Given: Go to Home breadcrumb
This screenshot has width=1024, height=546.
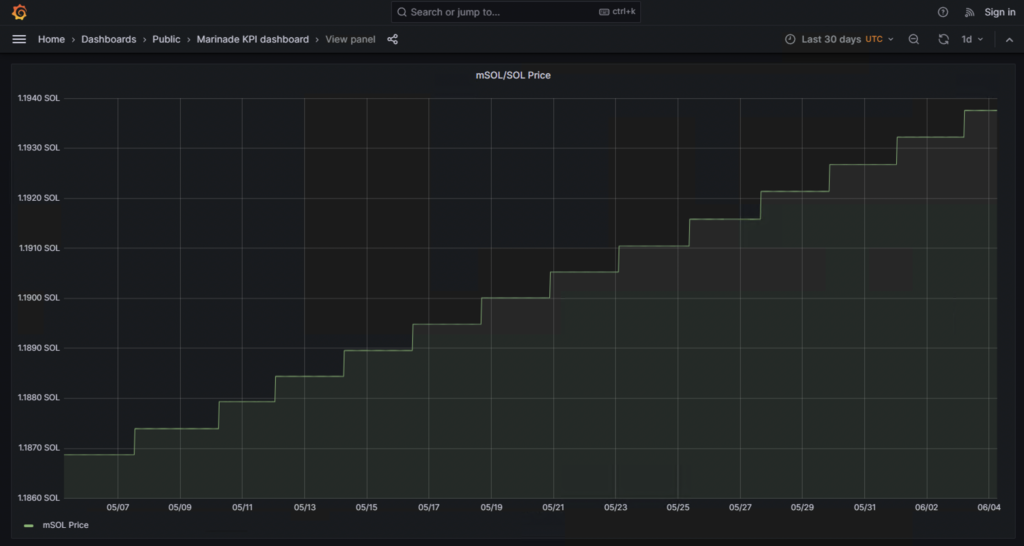Looking at the screenshot, I should point(51,39).
